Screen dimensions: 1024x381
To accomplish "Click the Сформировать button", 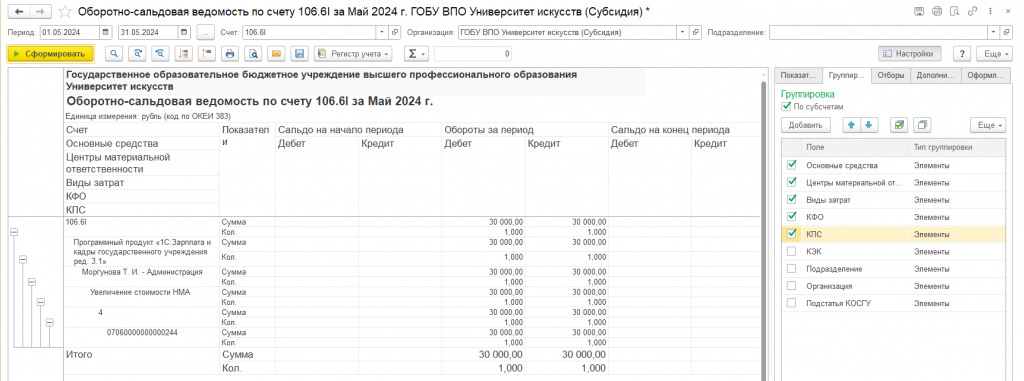I will tap(50, 54).
